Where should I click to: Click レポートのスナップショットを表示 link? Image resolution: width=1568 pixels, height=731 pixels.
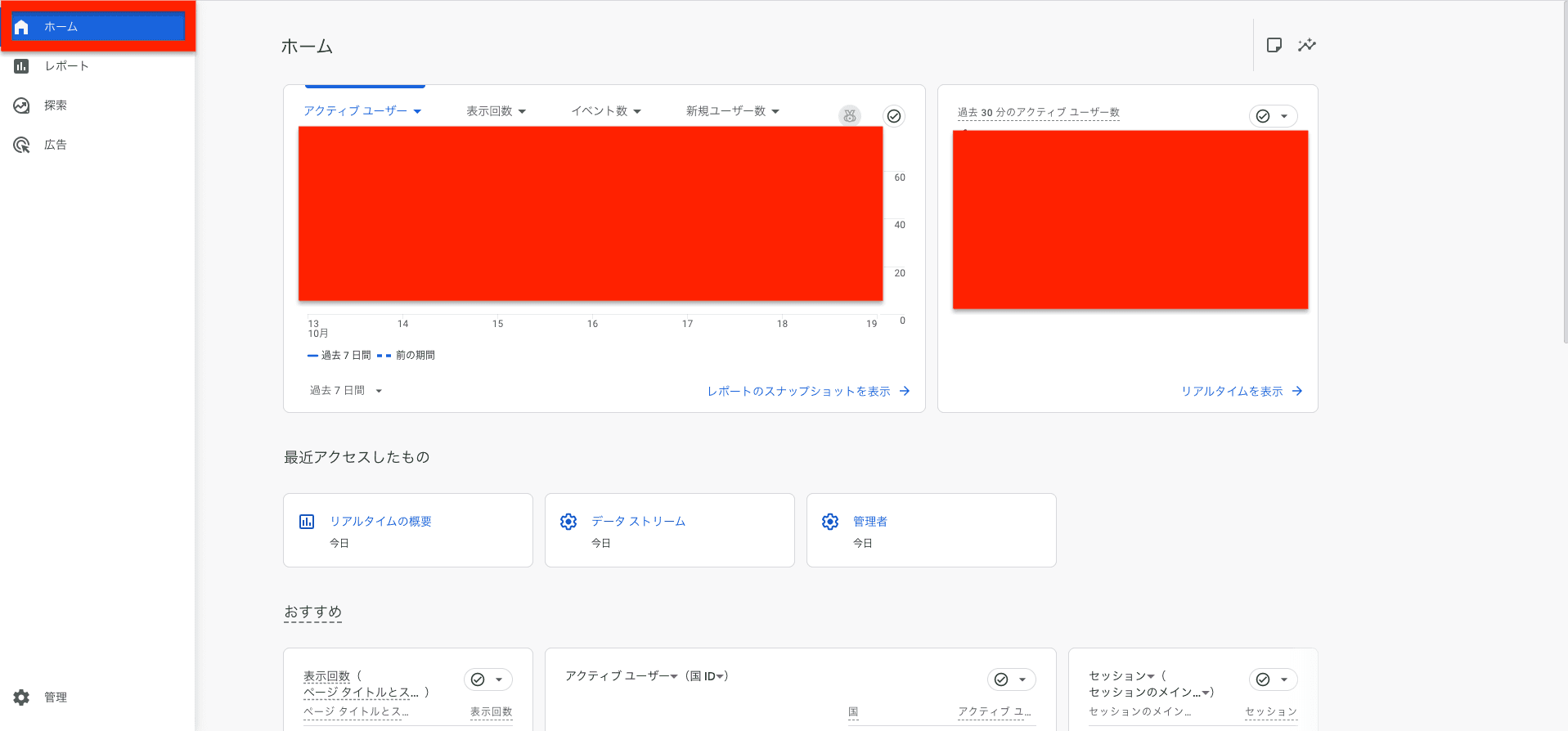click(x=798, y=392)
